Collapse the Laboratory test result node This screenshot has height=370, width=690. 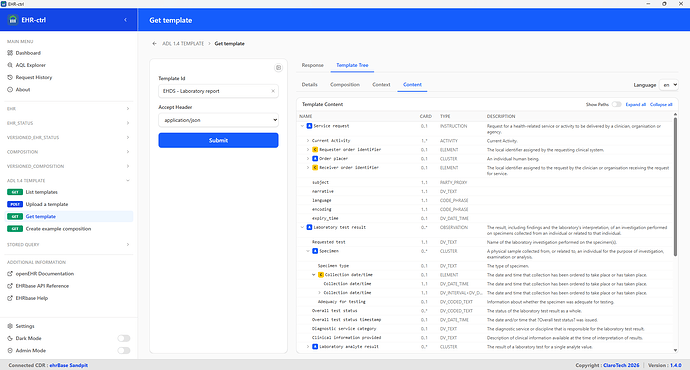pos(302,227)
